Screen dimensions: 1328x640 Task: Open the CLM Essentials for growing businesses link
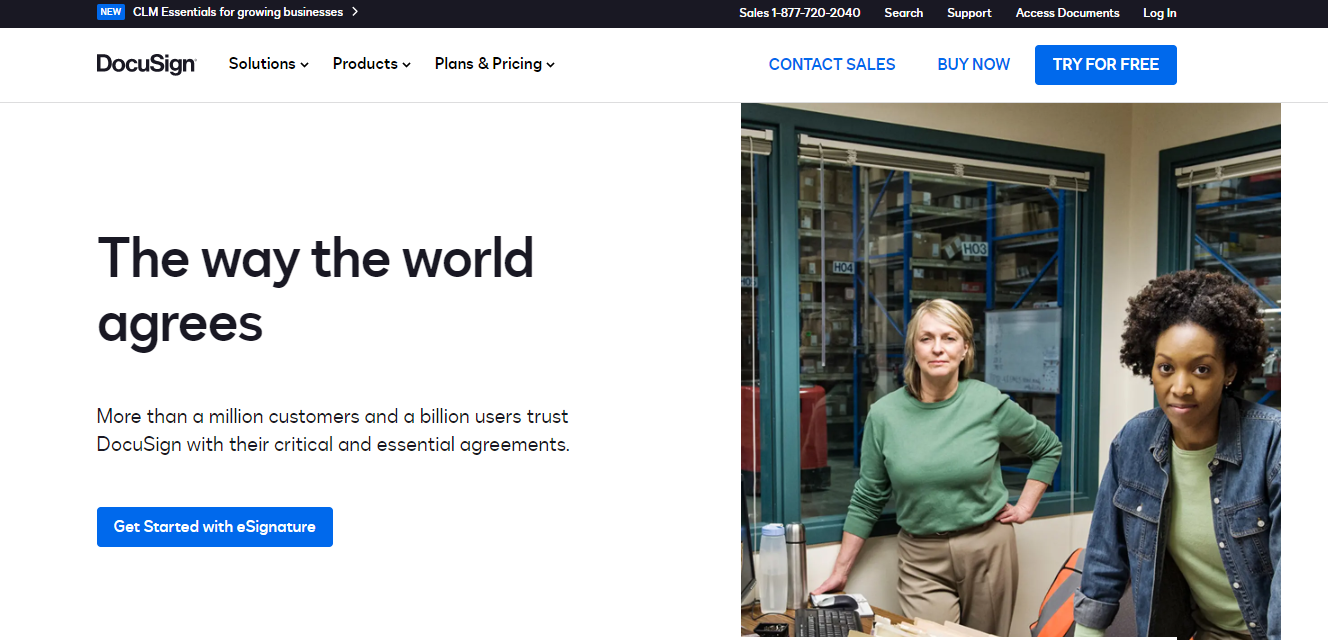[238, 12]
